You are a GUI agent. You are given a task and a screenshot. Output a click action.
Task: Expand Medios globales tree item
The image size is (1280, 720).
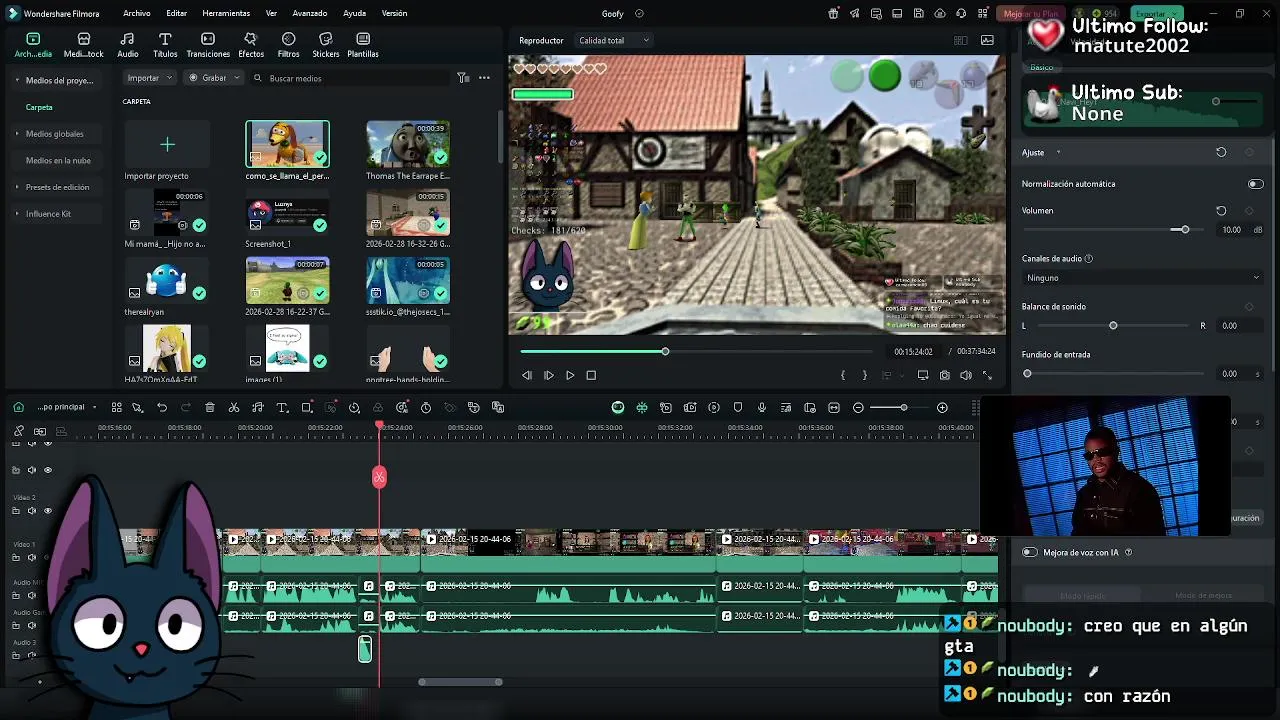tap(17, 134)
